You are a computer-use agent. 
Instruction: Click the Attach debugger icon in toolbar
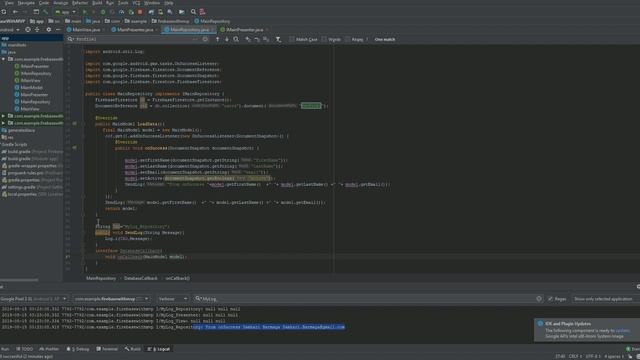coord(131,12)
